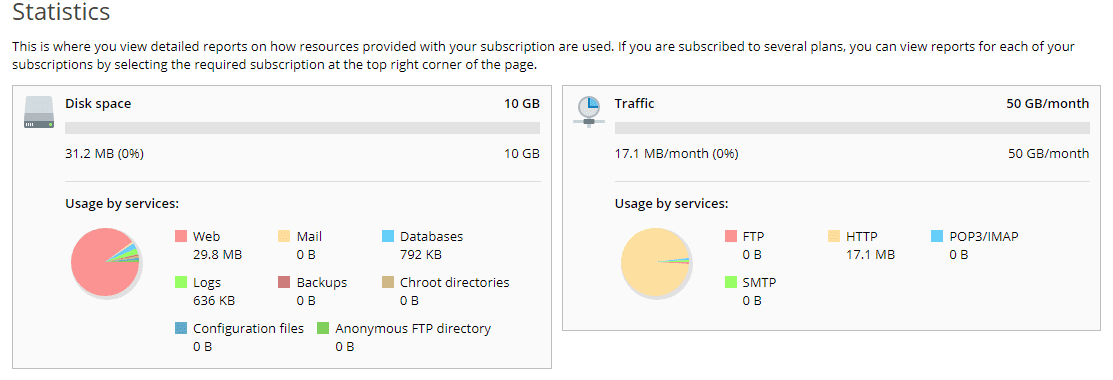Click the Statistics page heading
Image resolution: width=1113 pixels, height=380 pixels.
pyautogui.click(x=61, y=12)
